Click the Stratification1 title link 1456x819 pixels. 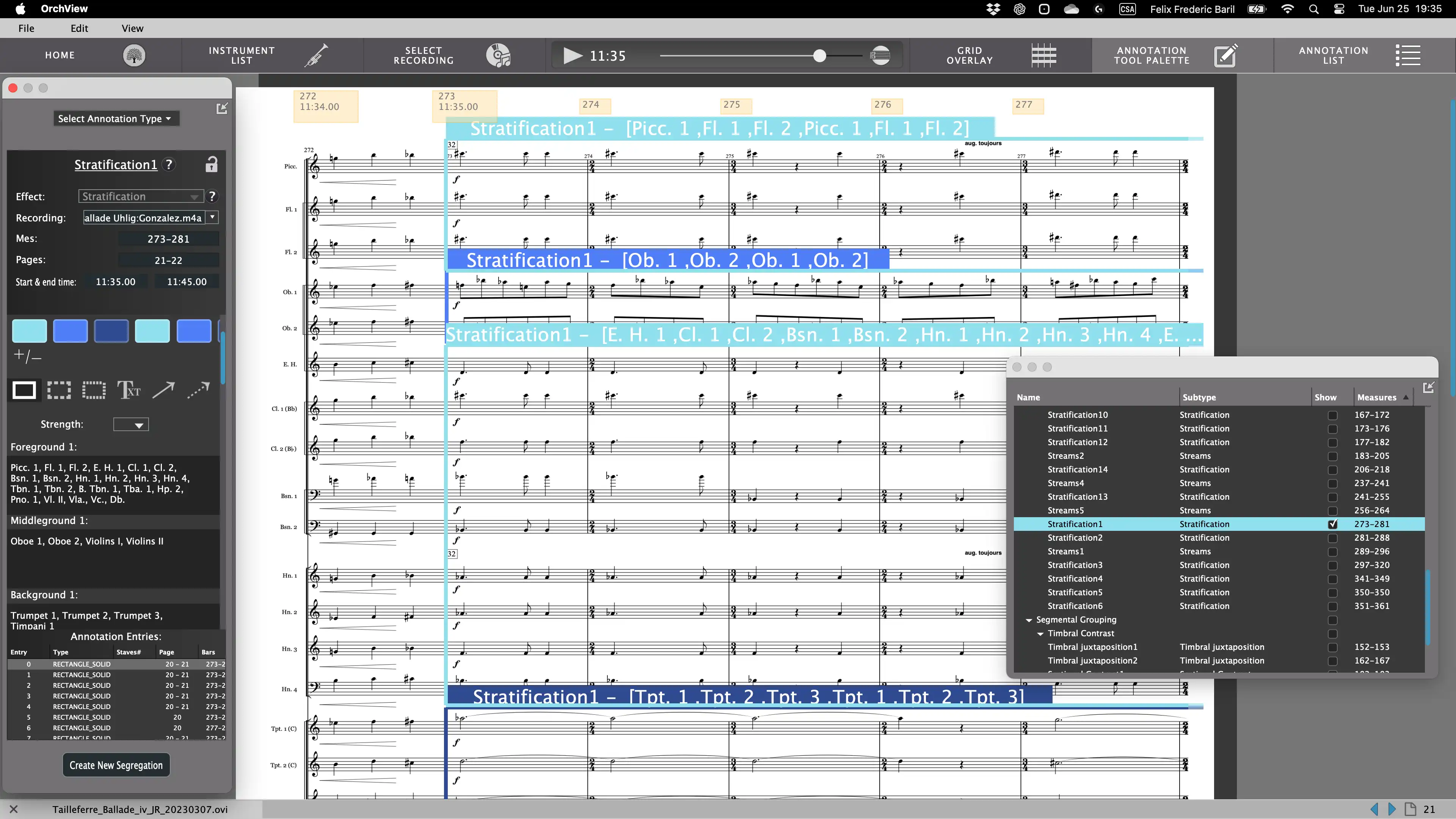[x=116, y=165]
